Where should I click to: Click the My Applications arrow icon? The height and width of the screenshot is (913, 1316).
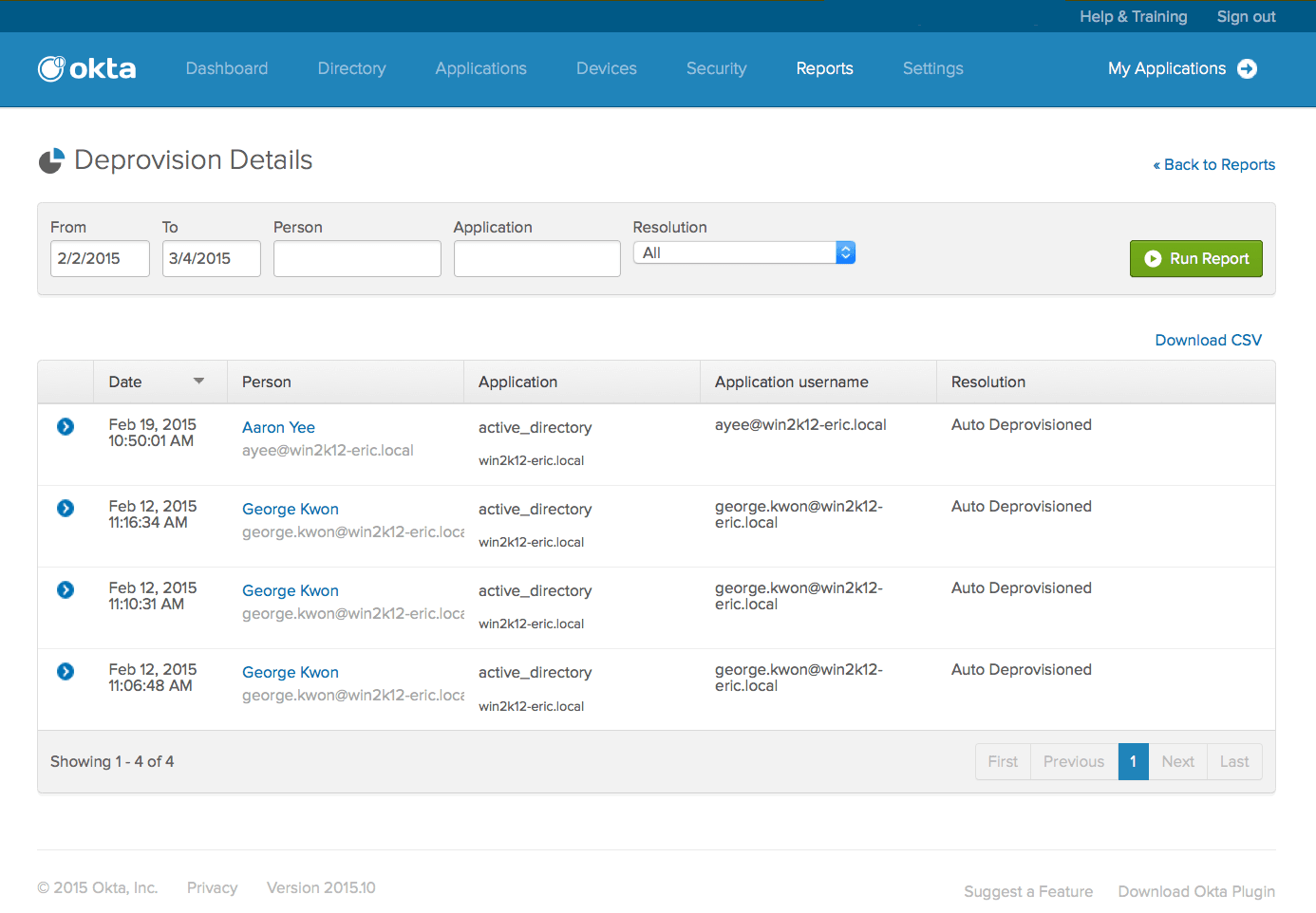[x=1247, y=68]
